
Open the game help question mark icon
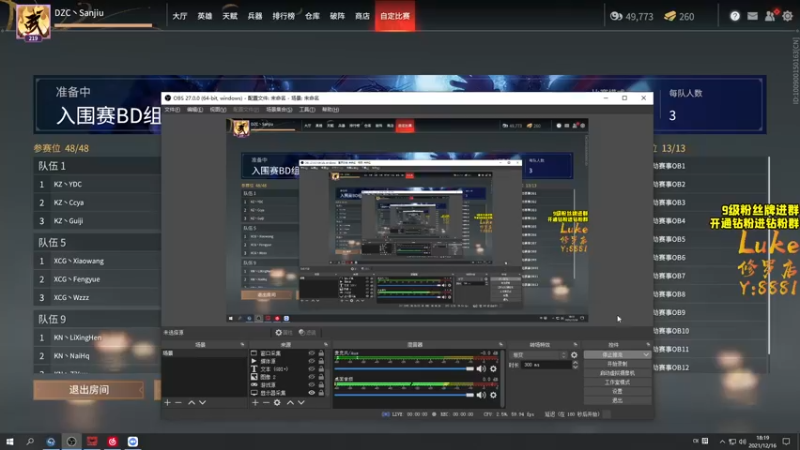point(735,16)
